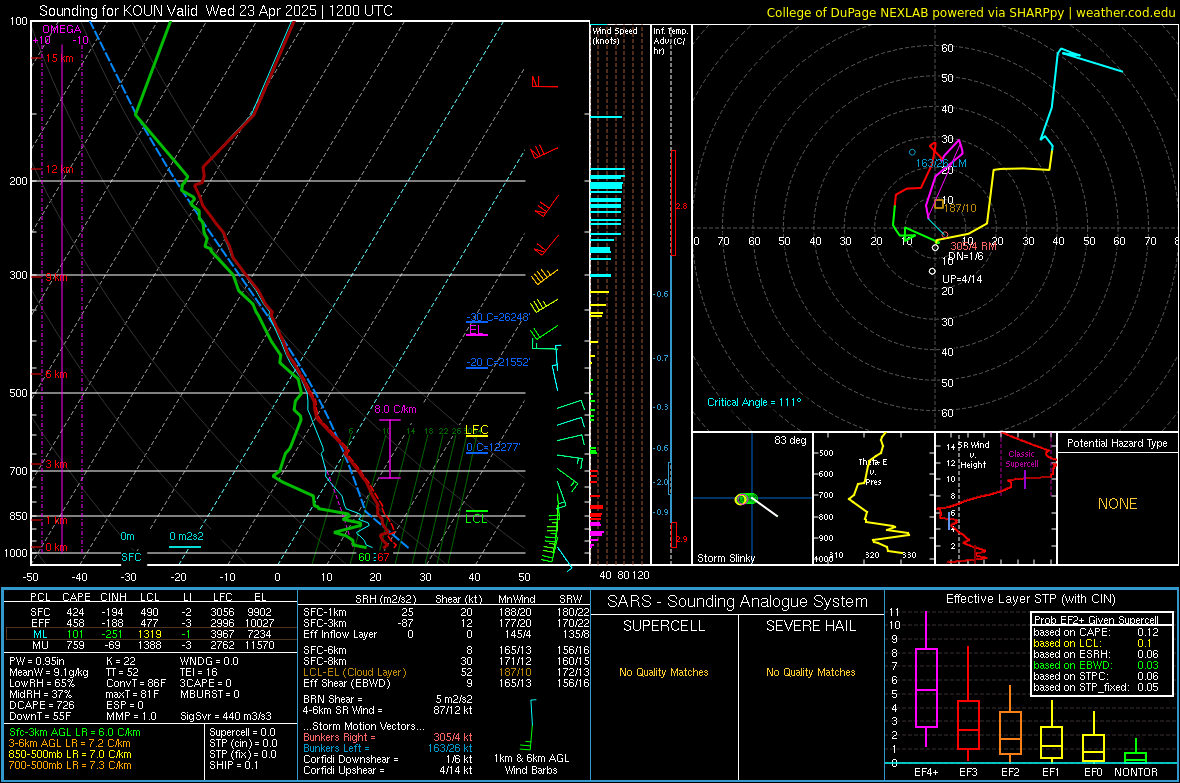Click the magenta 8.0 C/km lapse rate bracket

click(x=390, y=449)
